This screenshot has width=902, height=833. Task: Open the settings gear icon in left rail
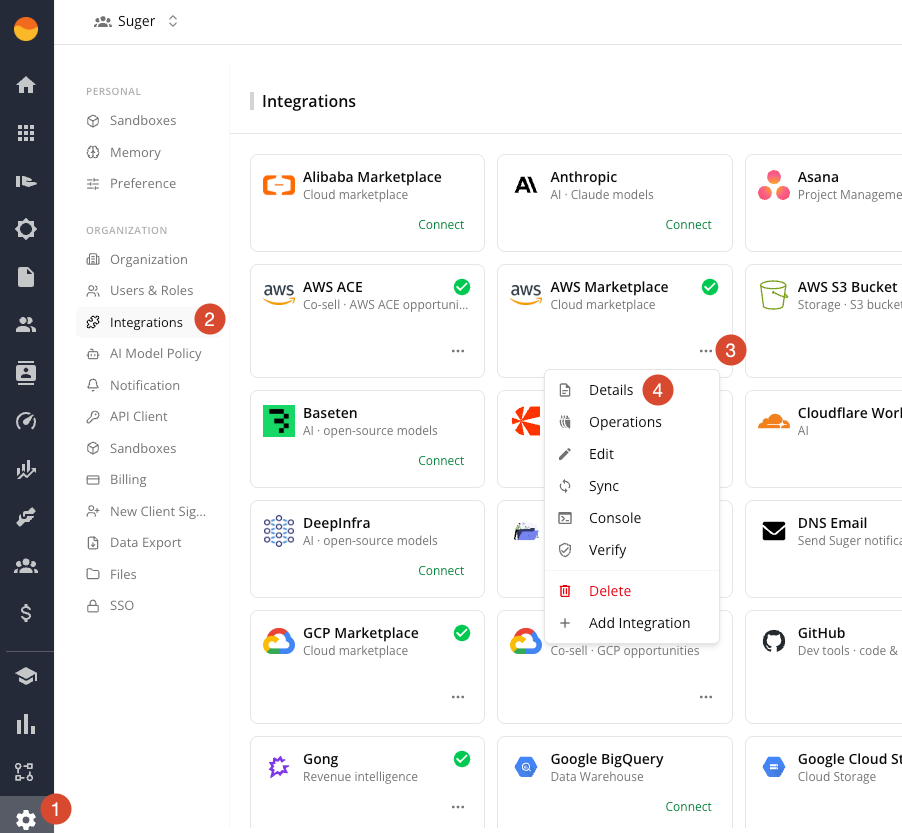point(26,819)
